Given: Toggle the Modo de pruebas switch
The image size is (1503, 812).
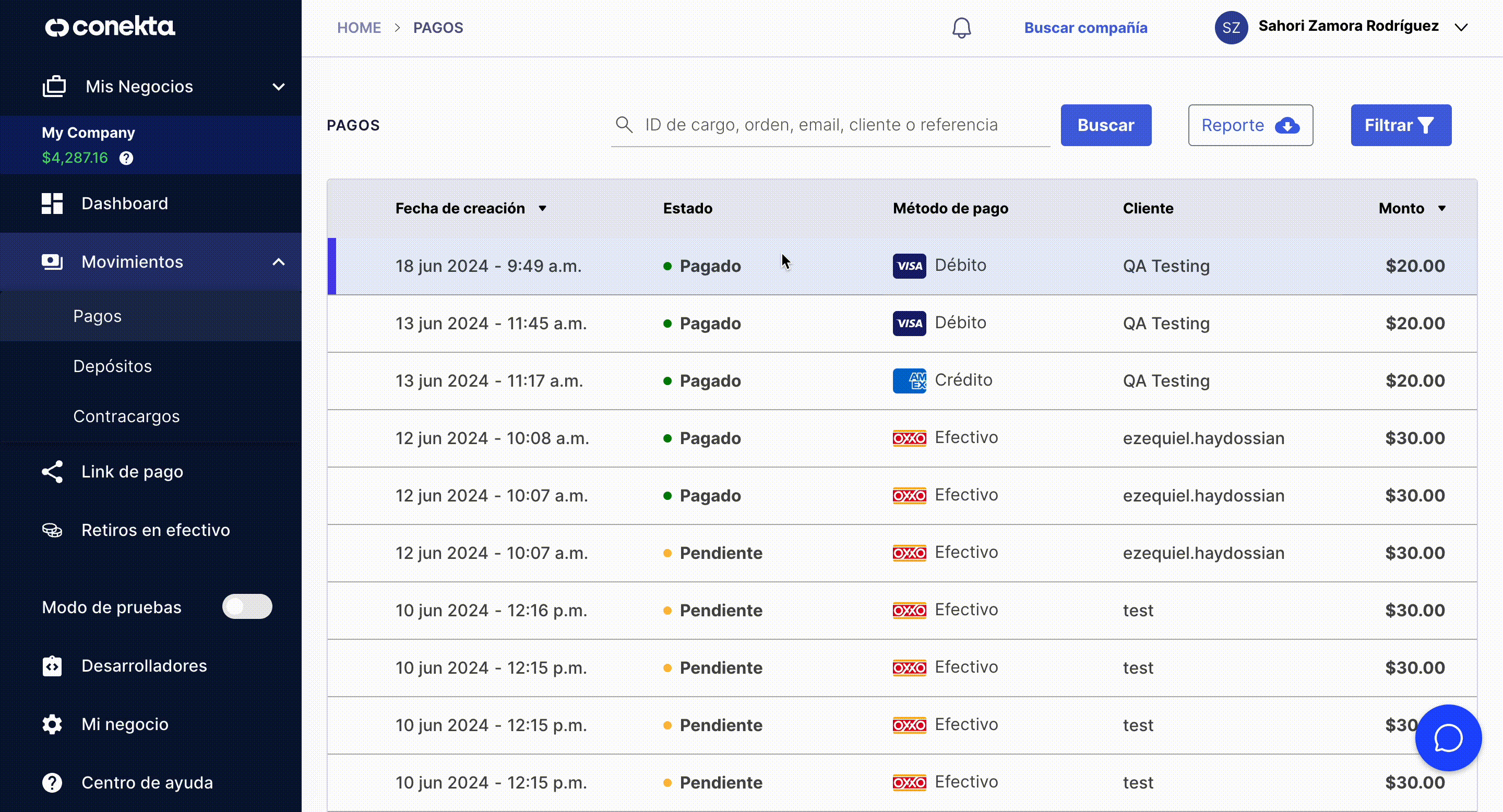Looking at the screenshot, I should coord(247,607).
